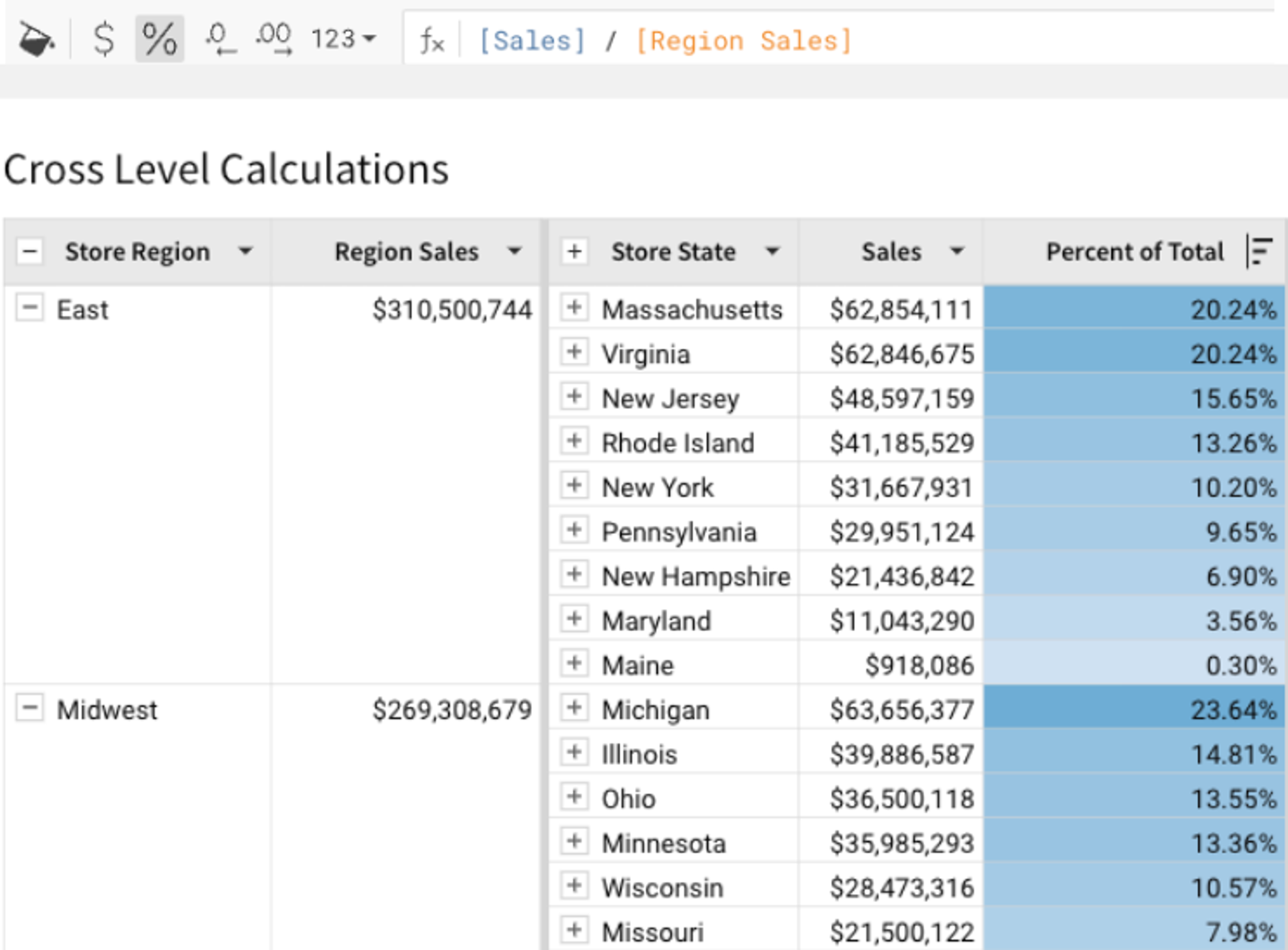
Task: Expand the Store State header group
Action: (574, 251)
